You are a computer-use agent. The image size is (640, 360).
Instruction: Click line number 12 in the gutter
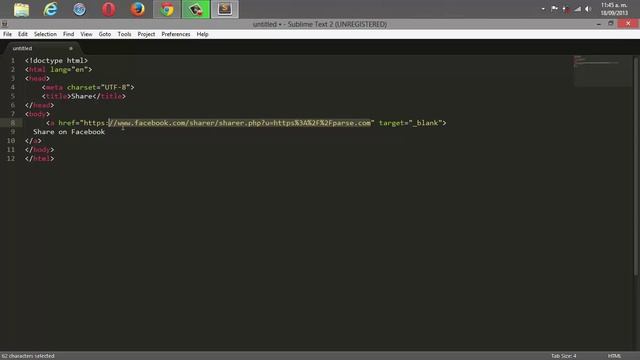click(x=11, y=158)
